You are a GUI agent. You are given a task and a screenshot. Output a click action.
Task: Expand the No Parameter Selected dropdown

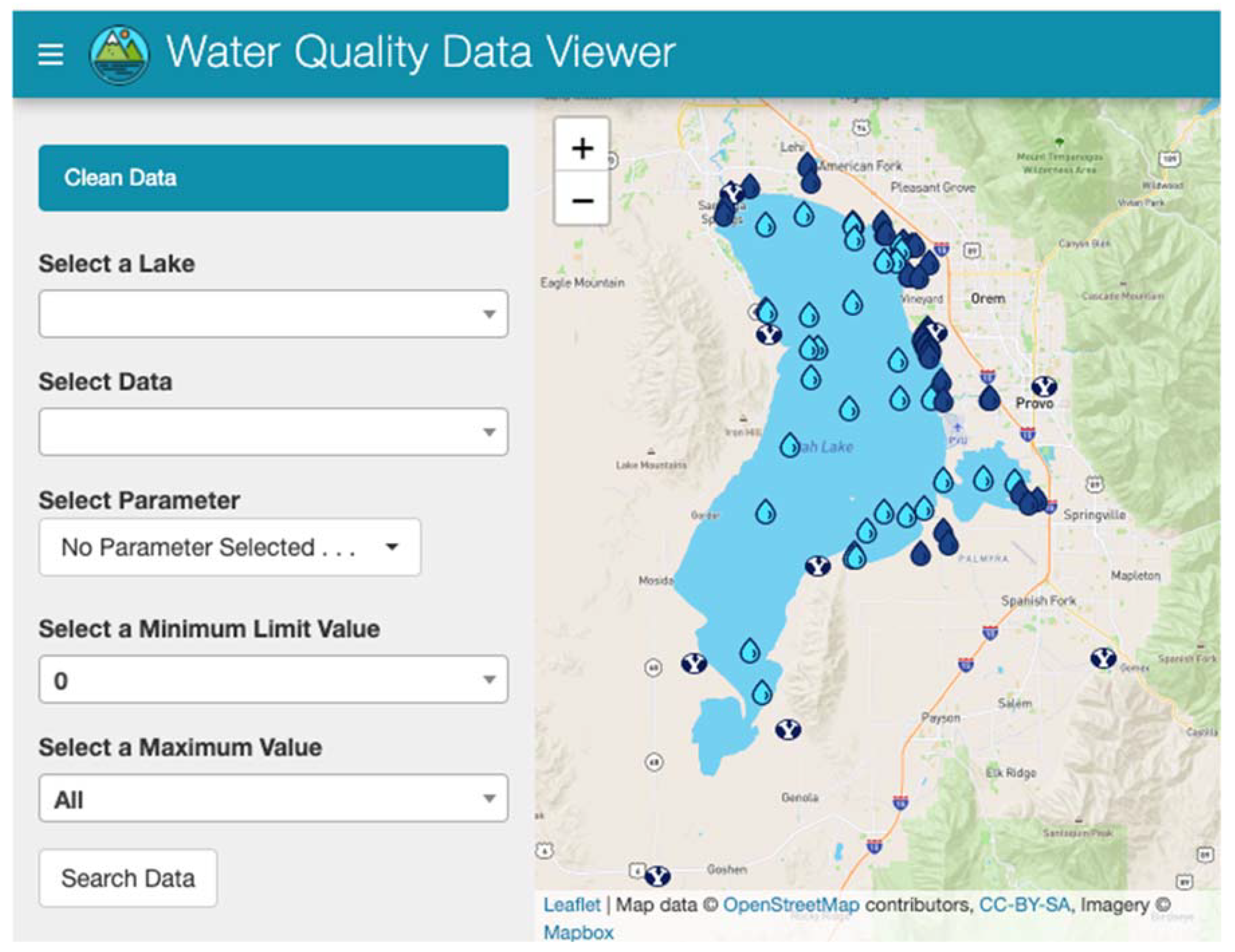pyautogui.click(x=230, y=547)
